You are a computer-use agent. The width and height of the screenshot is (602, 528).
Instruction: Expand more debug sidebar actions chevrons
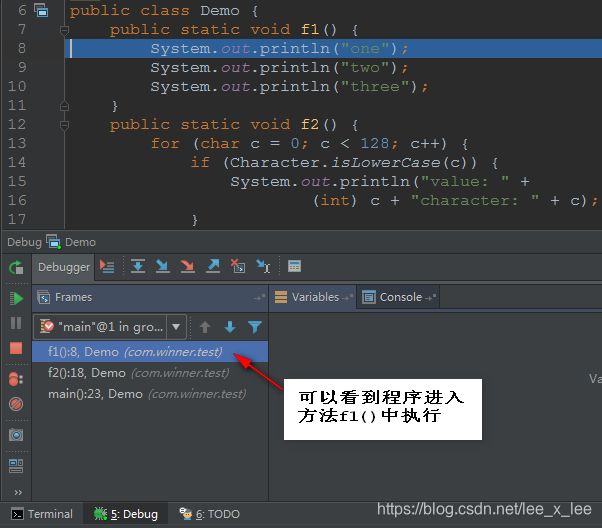[x=18, y=492]
